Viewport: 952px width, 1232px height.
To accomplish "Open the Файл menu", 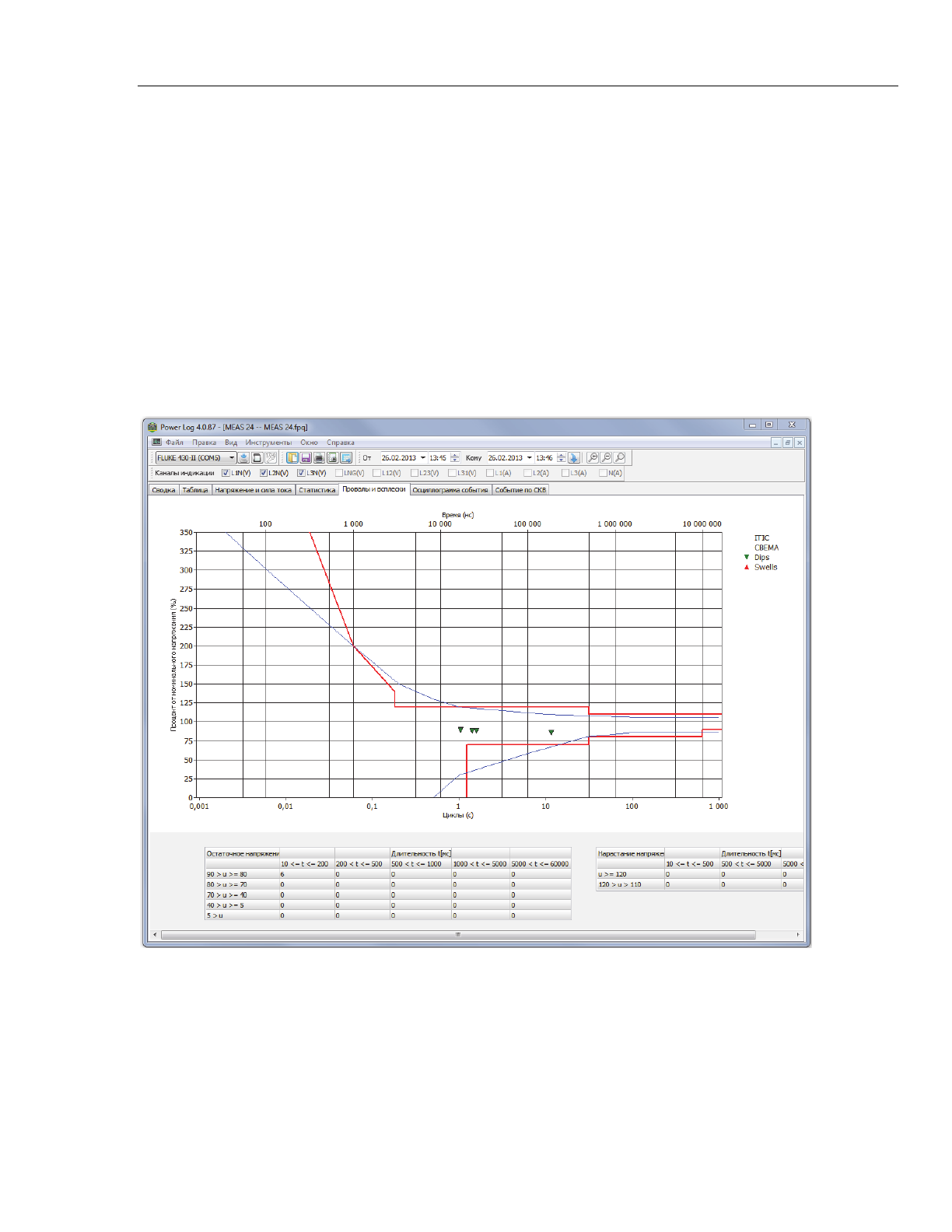I will tap(174, 443).
